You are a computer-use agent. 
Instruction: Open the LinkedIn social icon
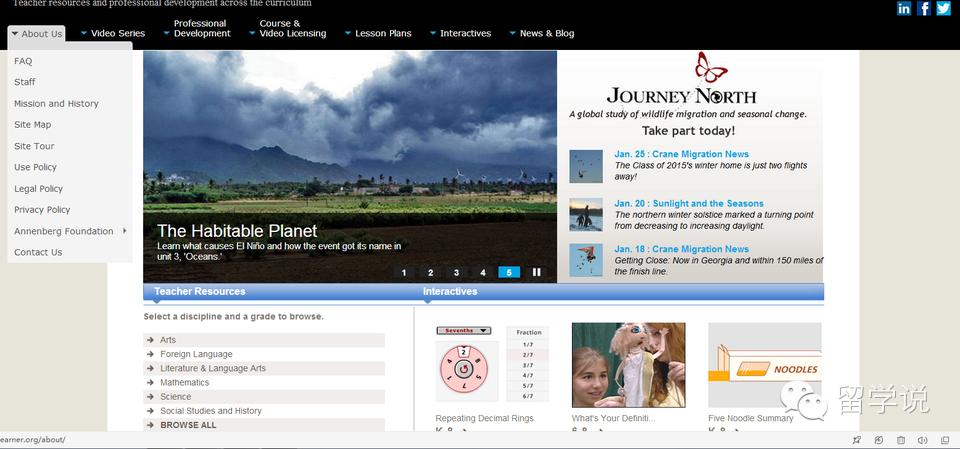coord(904,9)
